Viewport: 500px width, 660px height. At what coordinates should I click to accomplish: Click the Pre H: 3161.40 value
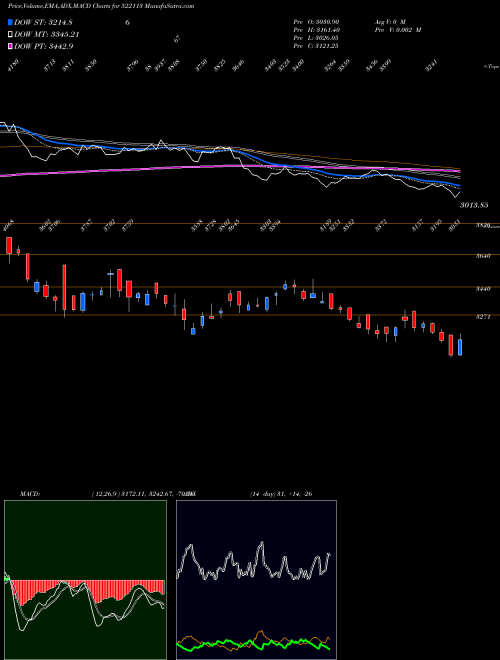(316, 30)
